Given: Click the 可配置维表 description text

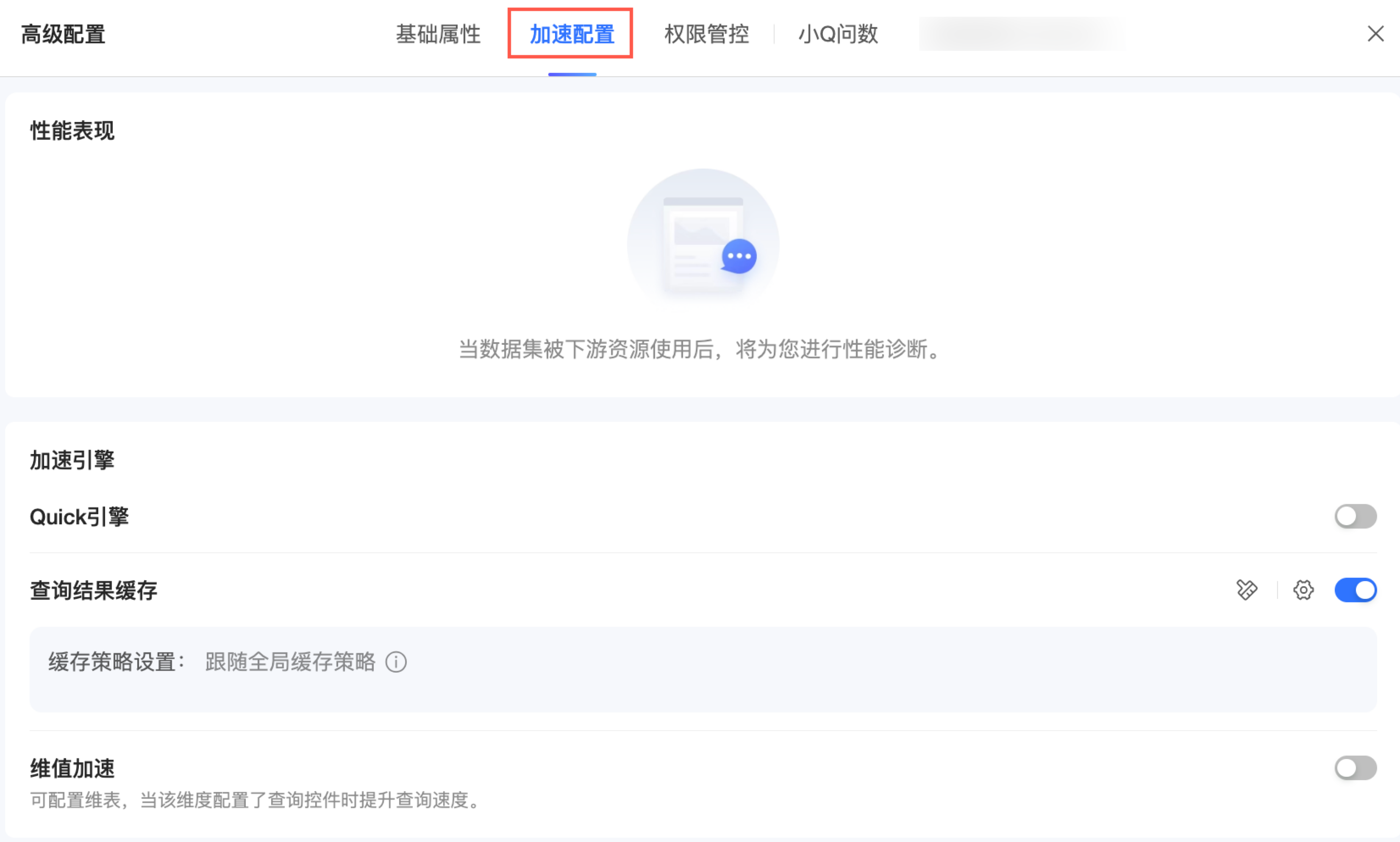Looking at the screenshot, I should pos(256,800).
